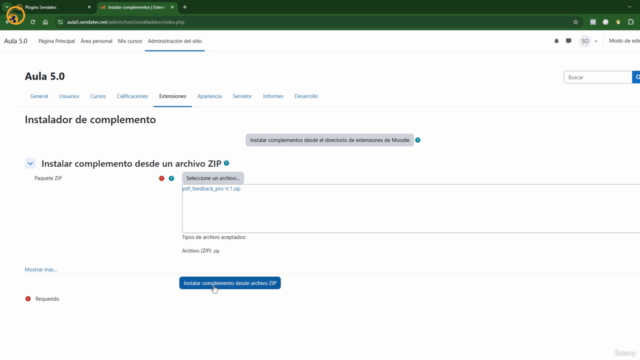Close the Plugins Sendatec browser tab
The height and width of the screenshot is (360, 640).
[89, 7]
